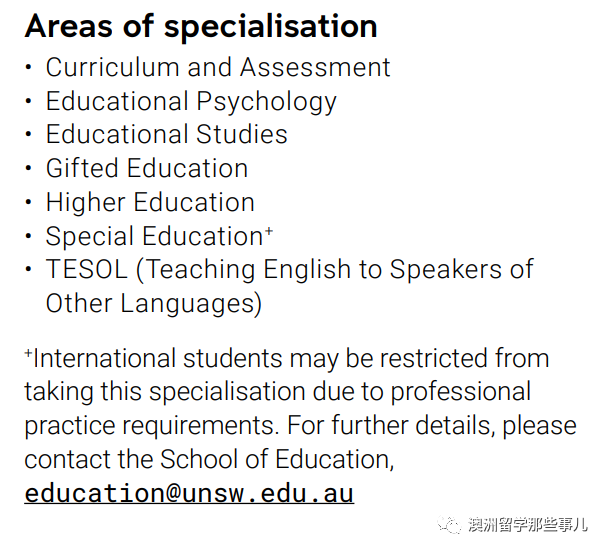
Task: Click the practice requirements sentence line
Action: point(300,426)
